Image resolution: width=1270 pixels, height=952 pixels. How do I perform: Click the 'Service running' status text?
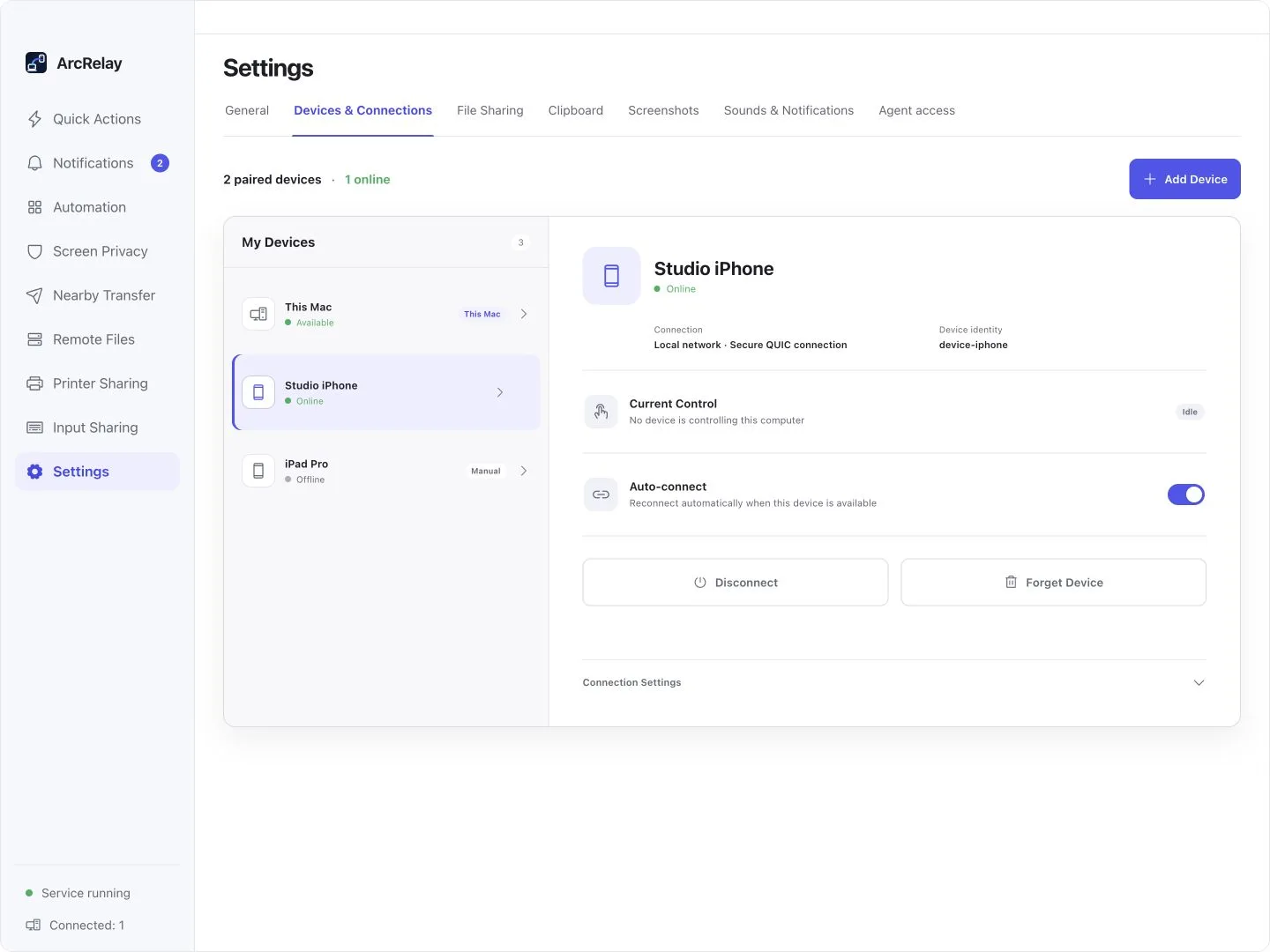pos(86,893)
